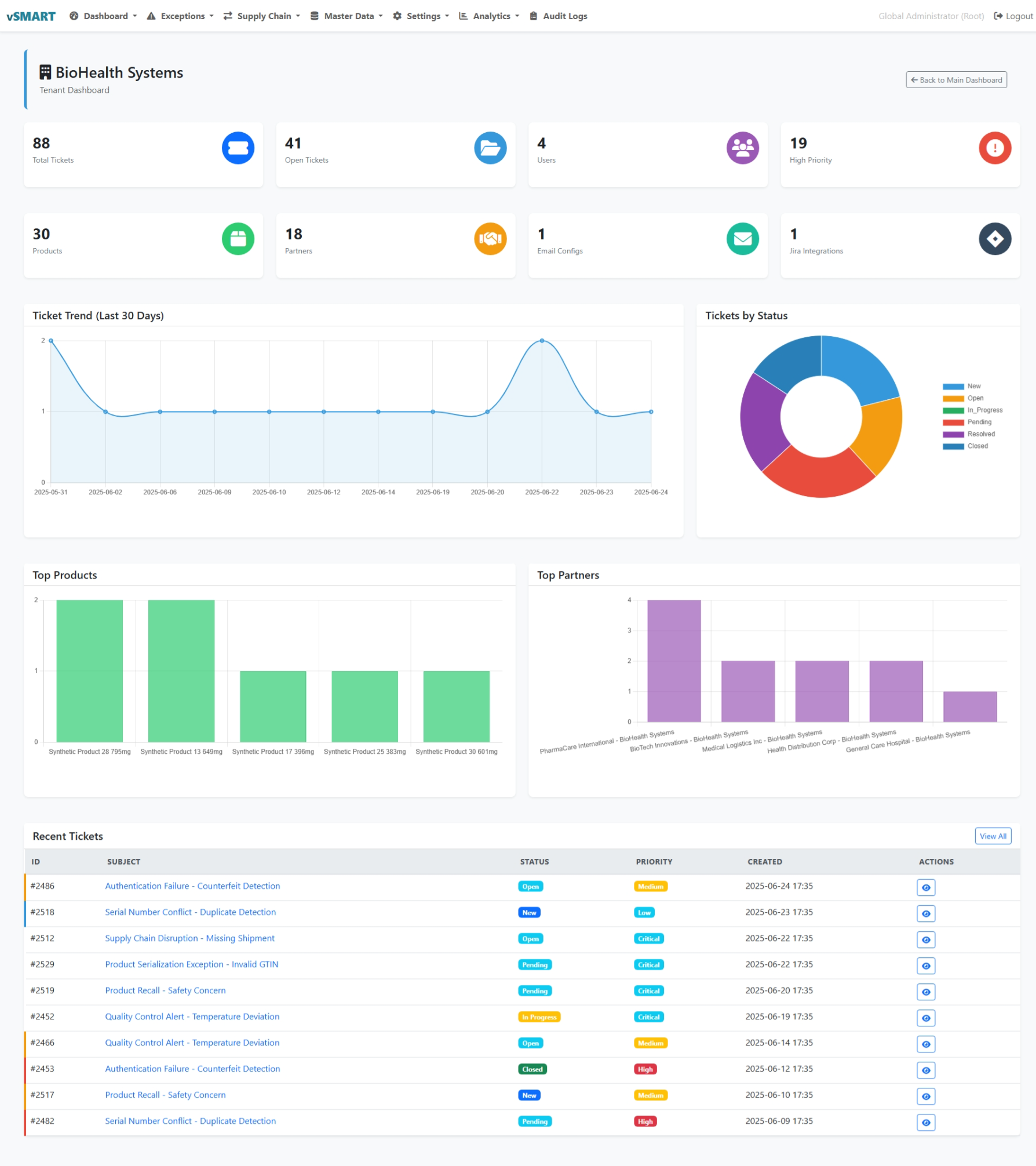Viewport: 1036px width, 1166px height.
Task: Expand the Dashboard dropdown menu
Action: (x=103, y=16)
